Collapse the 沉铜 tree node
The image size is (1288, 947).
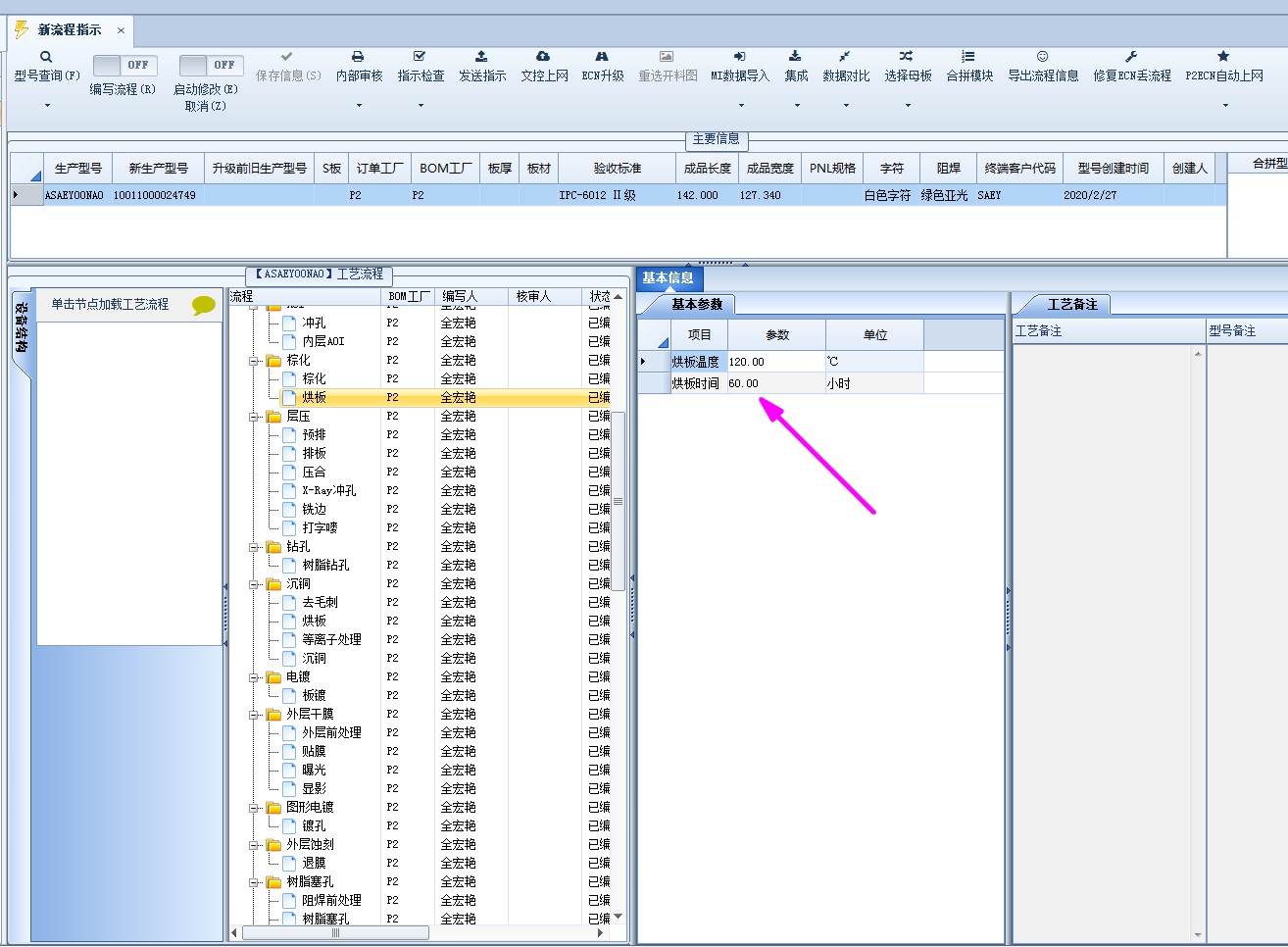[255, 584]
